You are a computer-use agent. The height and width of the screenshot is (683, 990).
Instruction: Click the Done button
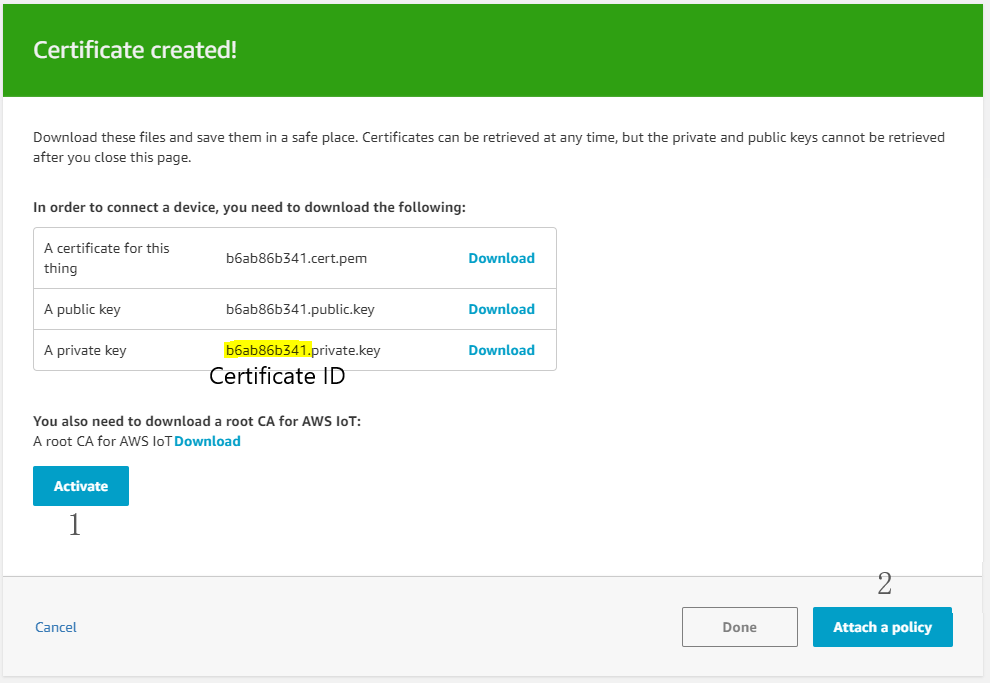[x=739, y=626]
